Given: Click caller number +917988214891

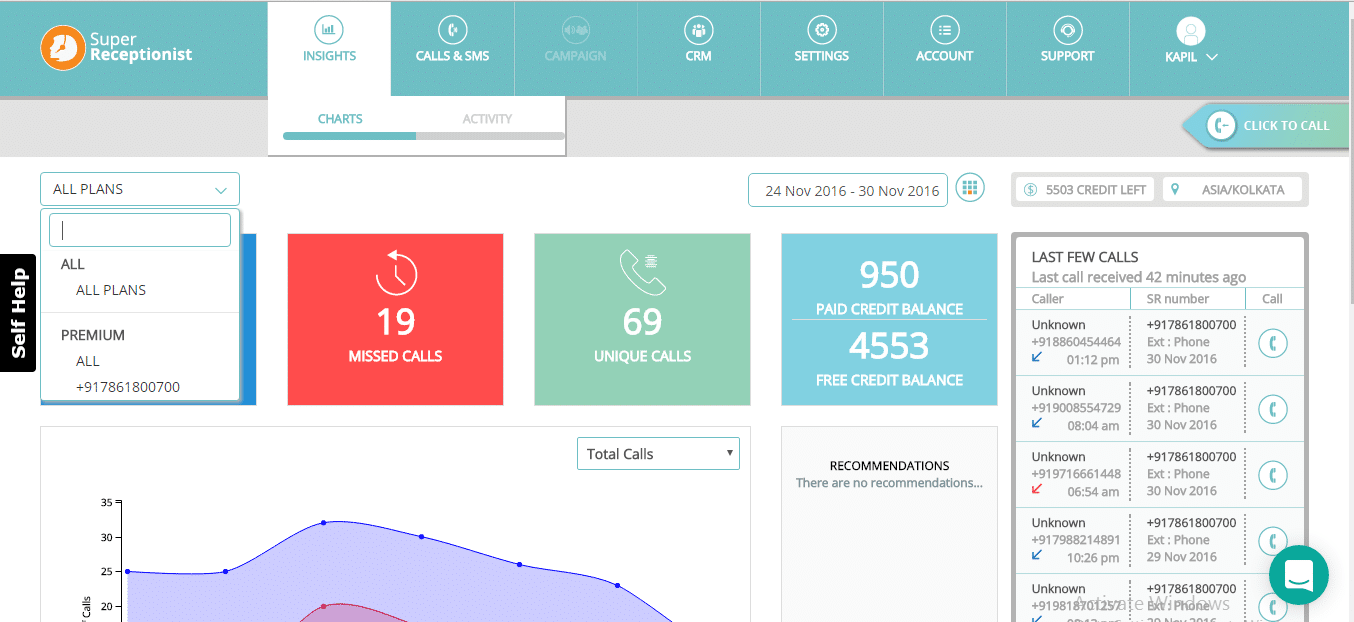Looking at the screenshot, I should click(x=1076, y=540).
